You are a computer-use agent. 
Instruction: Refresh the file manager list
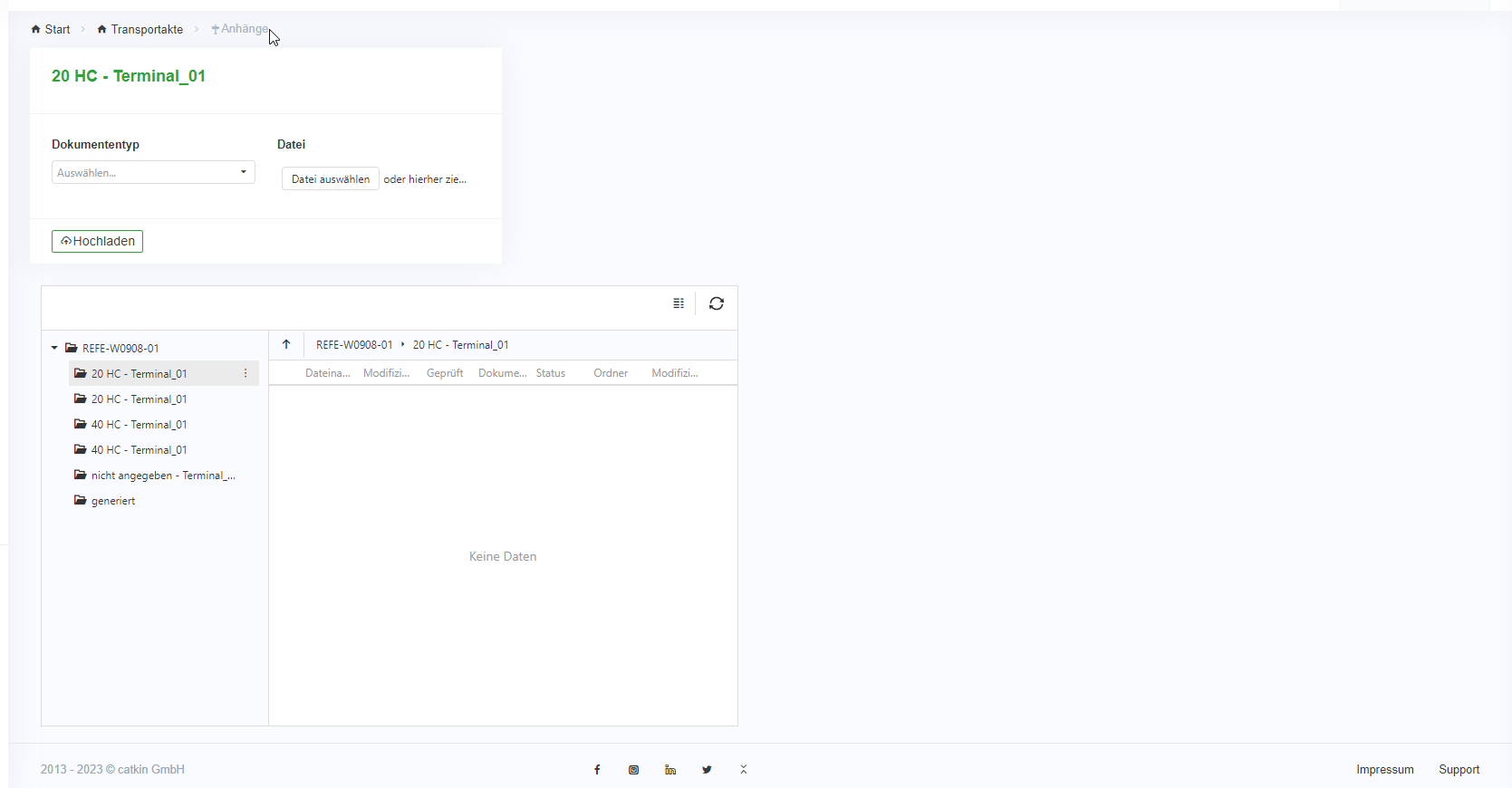(717, 303)
